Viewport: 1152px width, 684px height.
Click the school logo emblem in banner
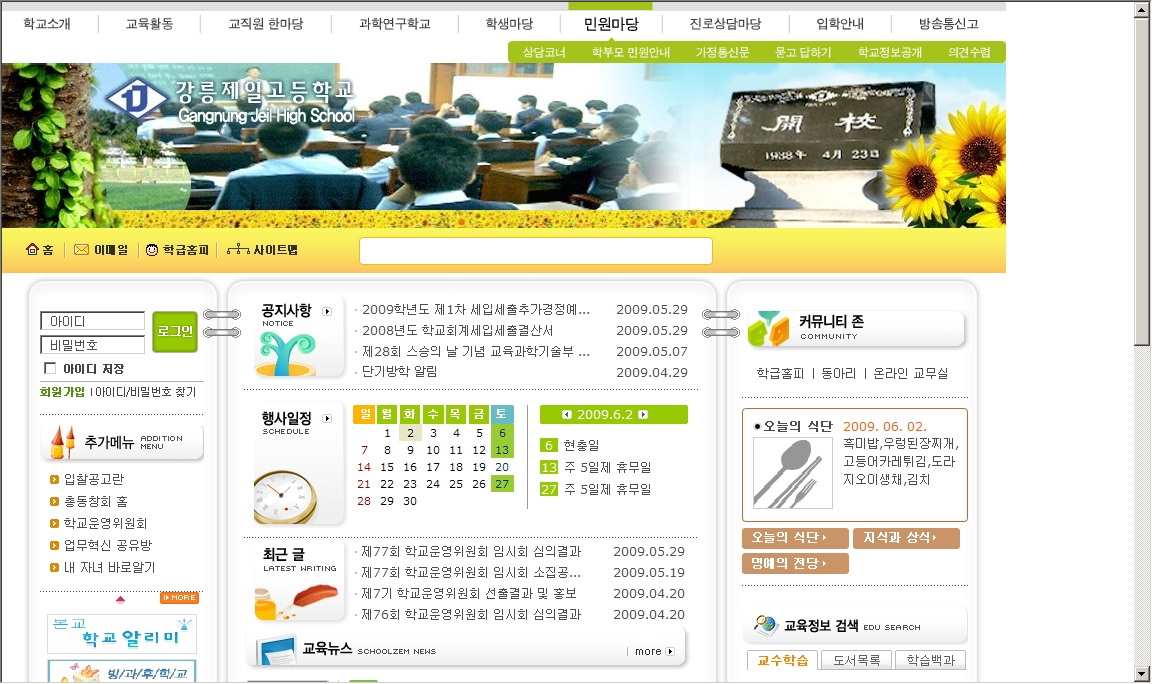coord(135,97)
